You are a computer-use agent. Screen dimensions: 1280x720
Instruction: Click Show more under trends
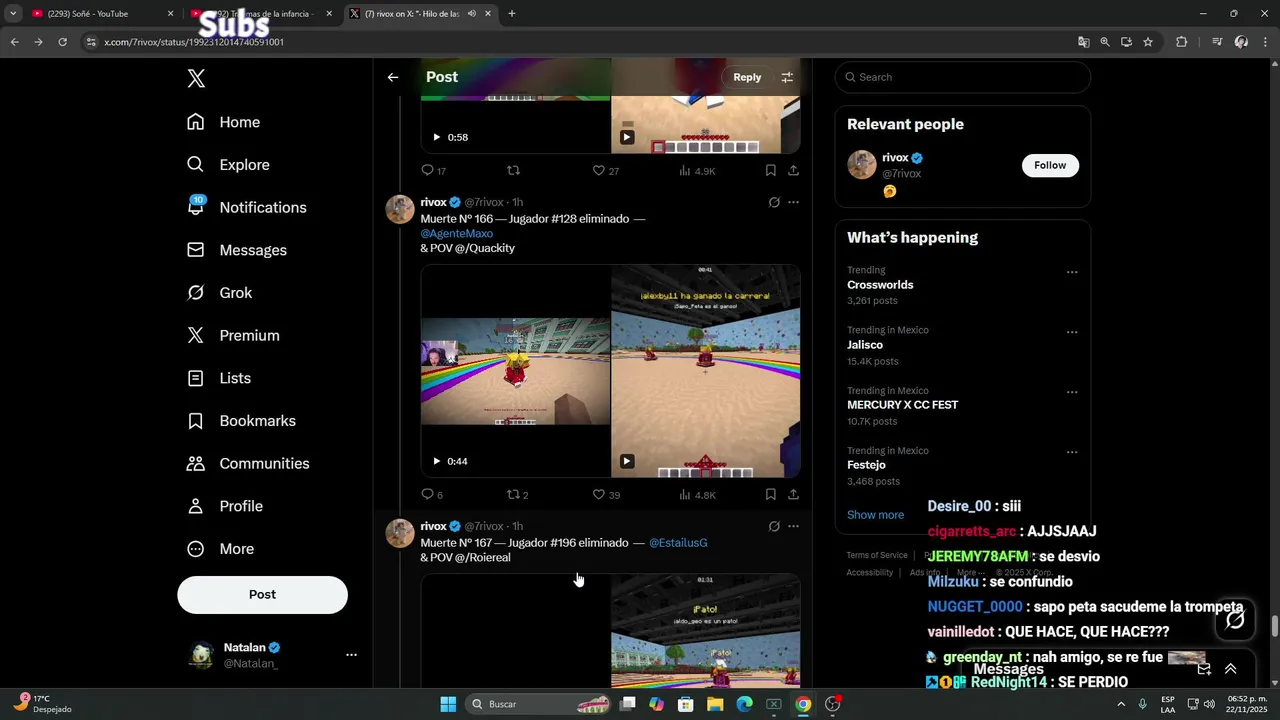tap(875, 515)
